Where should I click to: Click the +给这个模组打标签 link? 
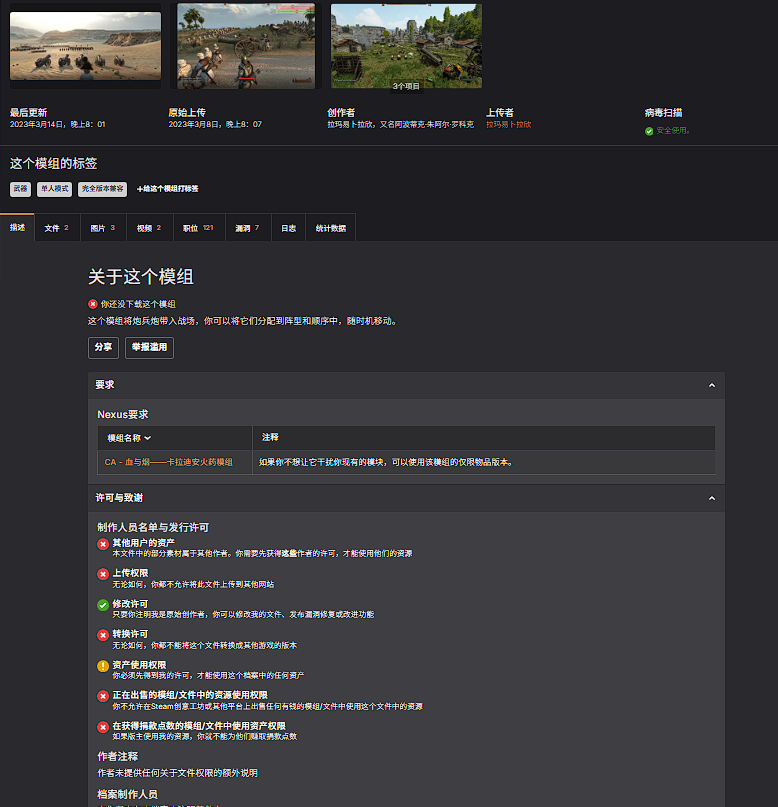[x=168, y=189]
